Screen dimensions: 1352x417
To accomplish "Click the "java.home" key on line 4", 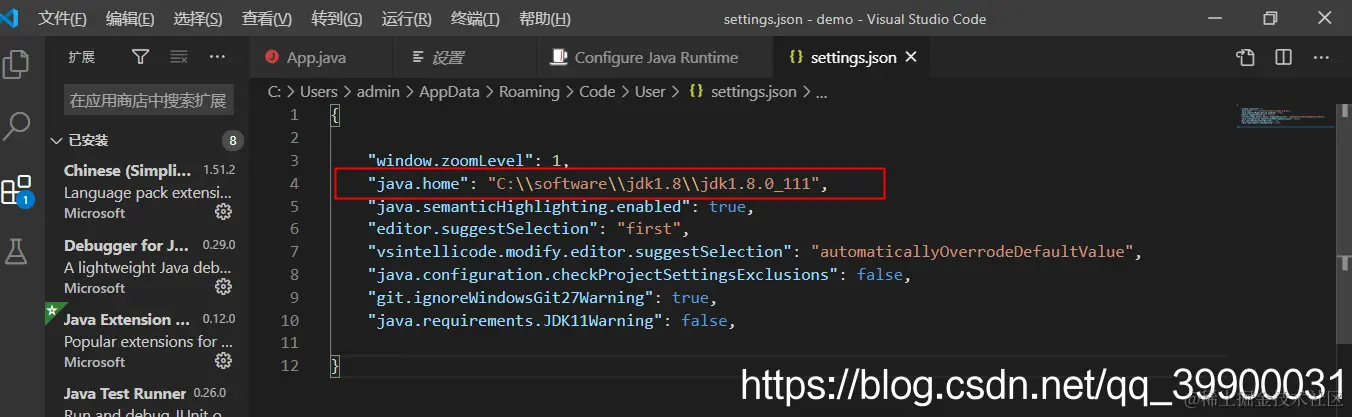I will pyautogui.click(x=419, y=184).
